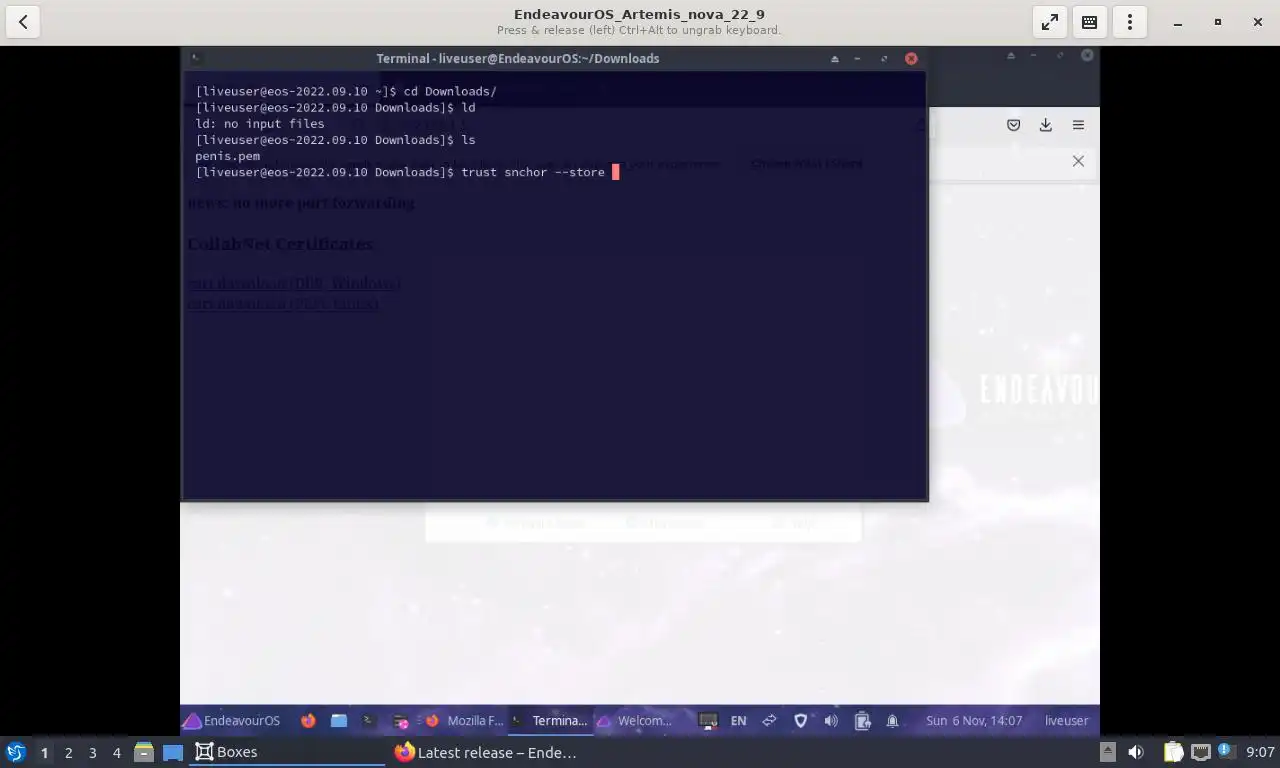Click the 'CollabNet Certificates' heading behind terminal

pos(280,244)
